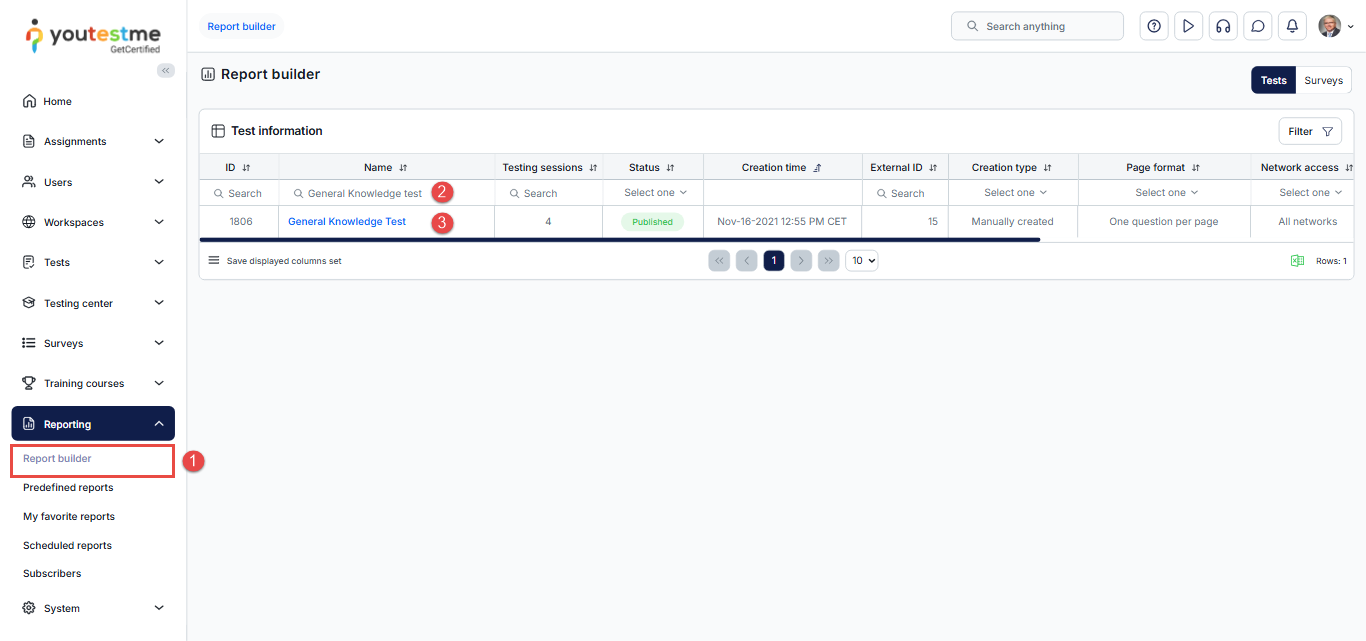Go to Scheduled reports menu item

point(67,546)
